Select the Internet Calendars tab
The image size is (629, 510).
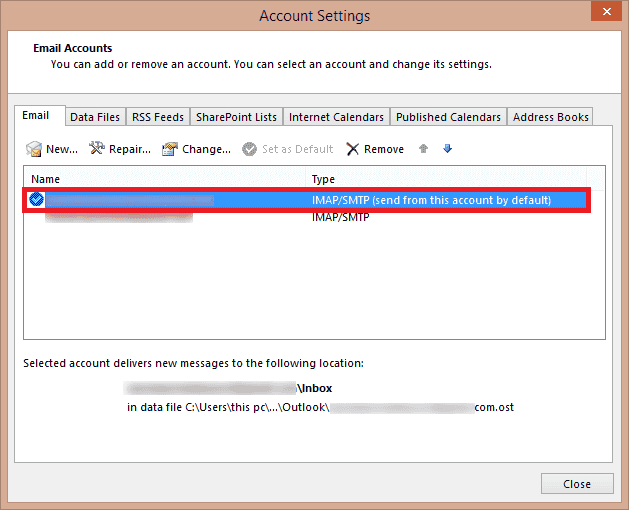pos(337,117)
